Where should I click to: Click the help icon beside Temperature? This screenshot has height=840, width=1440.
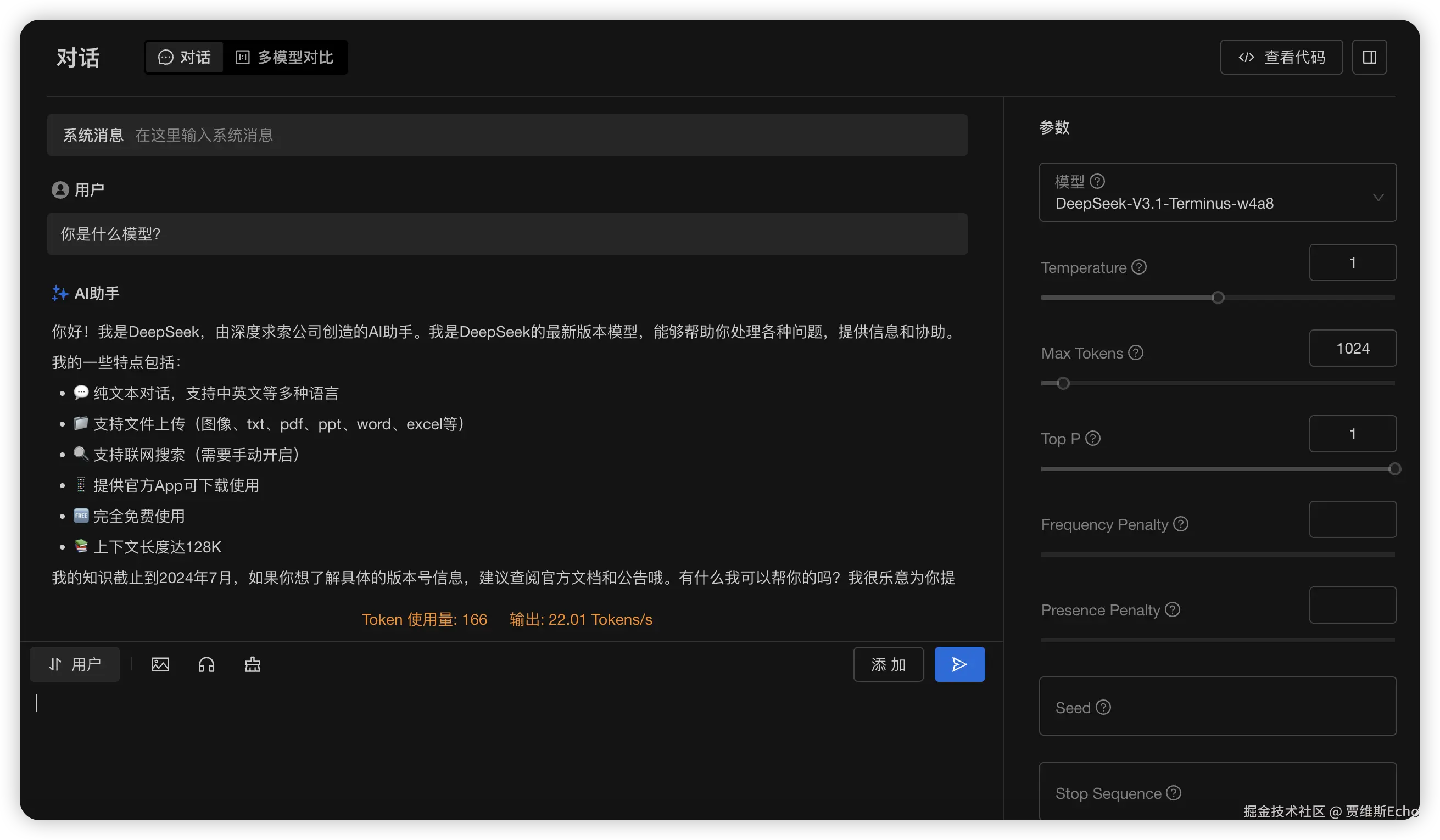[x=1139, y=267]
